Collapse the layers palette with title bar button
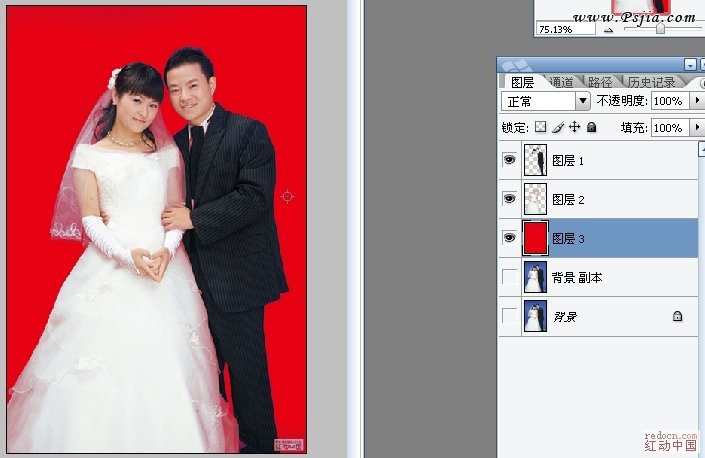Image resolution: width=705 pixels, height=458 pixels. (x=690, y=65)
